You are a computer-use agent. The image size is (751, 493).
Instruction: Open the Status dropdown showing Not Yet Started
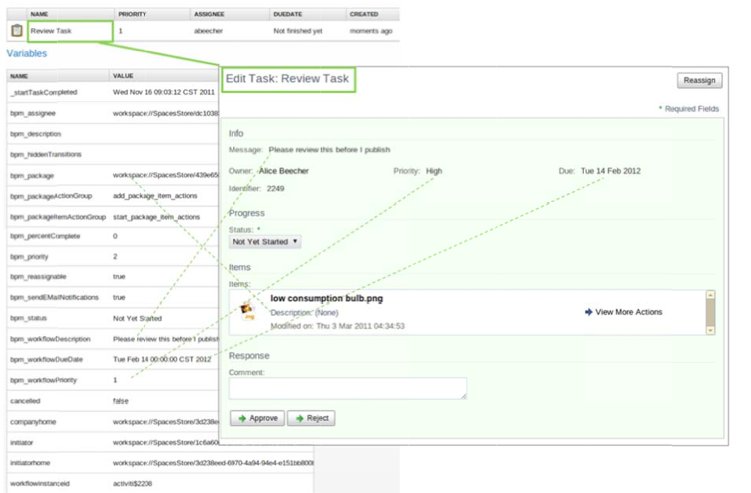[x=265, y=241]
